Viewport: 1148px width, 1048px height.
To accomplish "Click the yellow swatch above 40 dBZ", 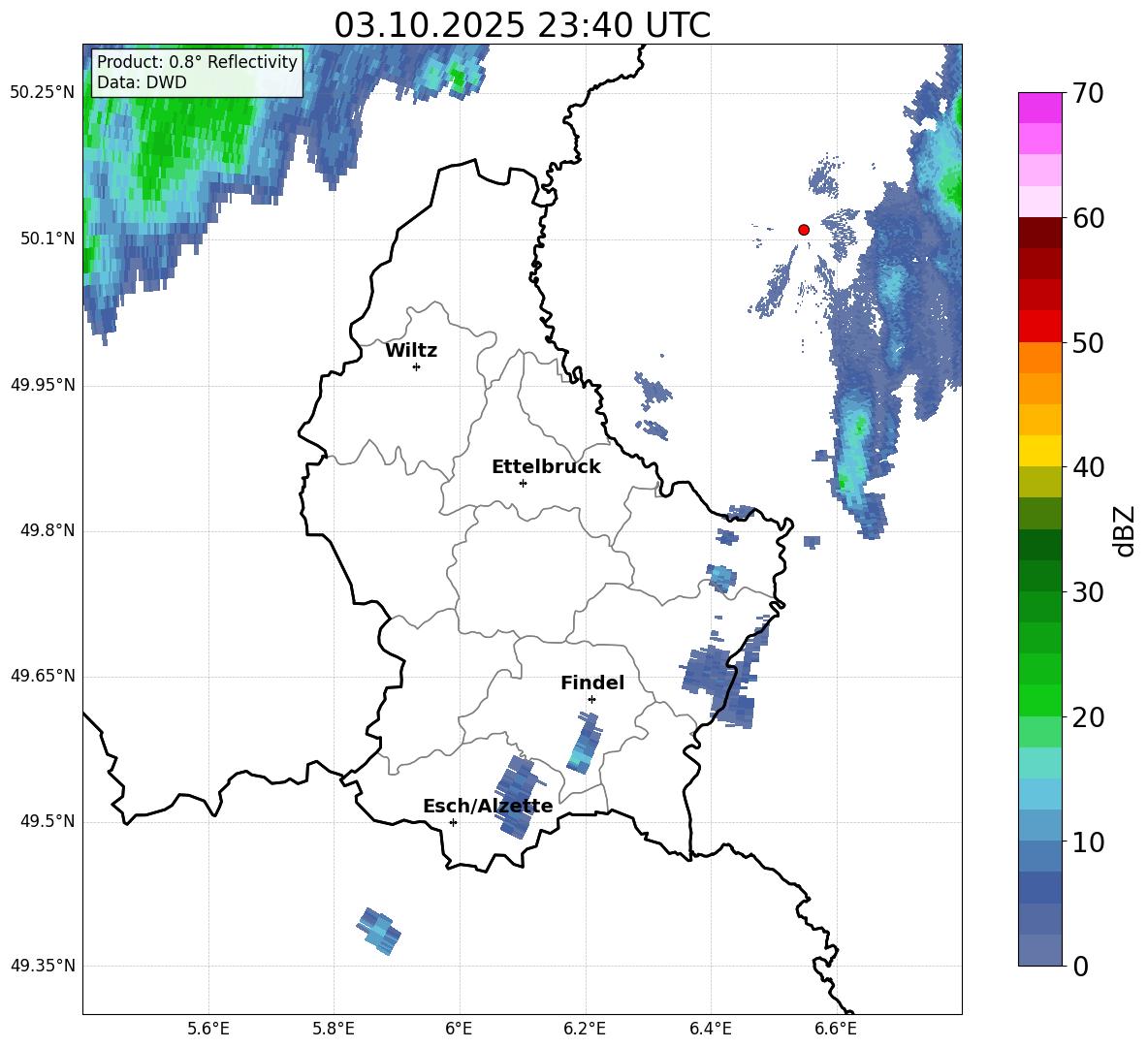I will click(x=1039, y=451).
